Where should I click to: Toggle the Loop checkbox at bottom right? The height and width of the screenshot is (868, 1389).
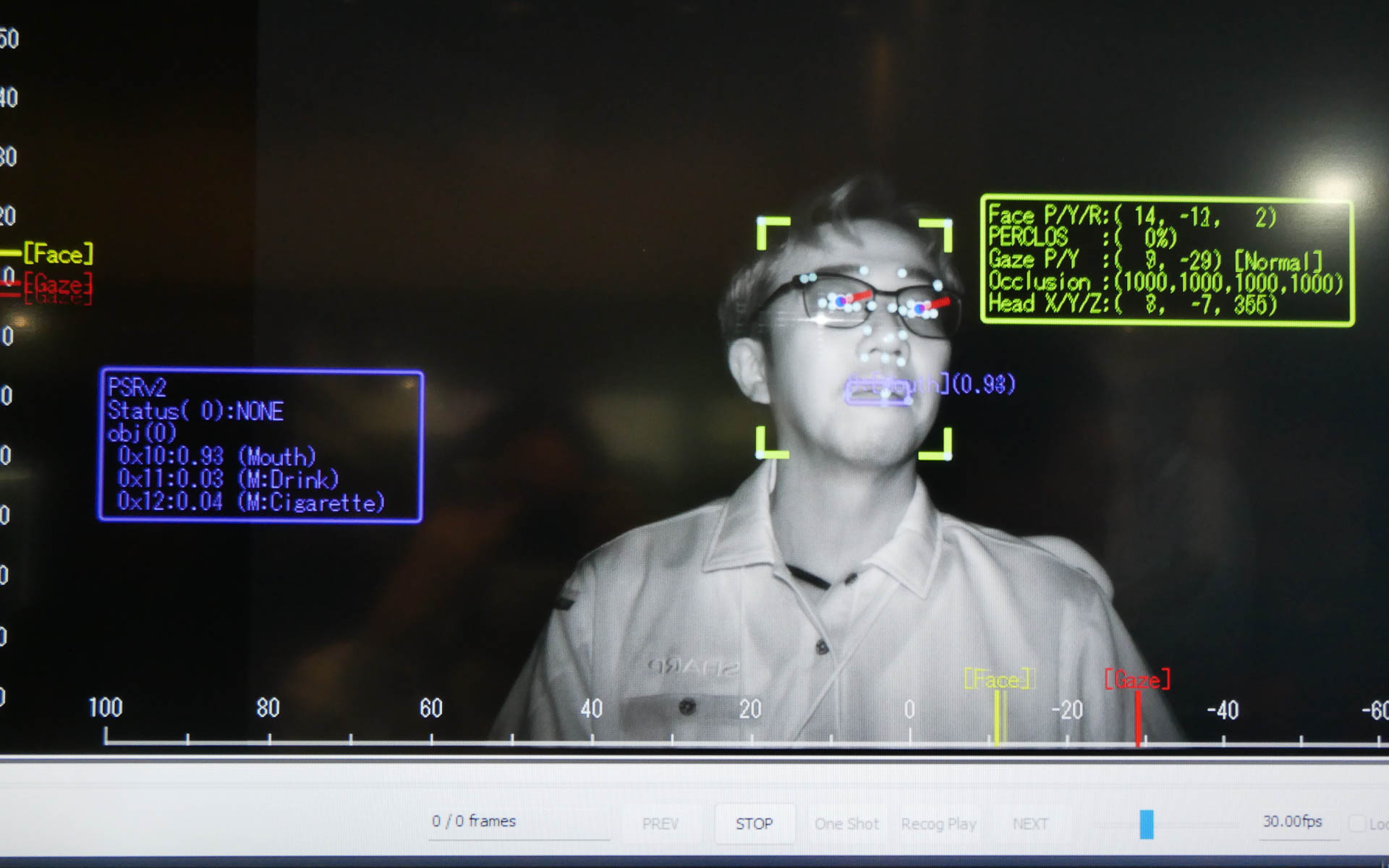point(1357,824)
